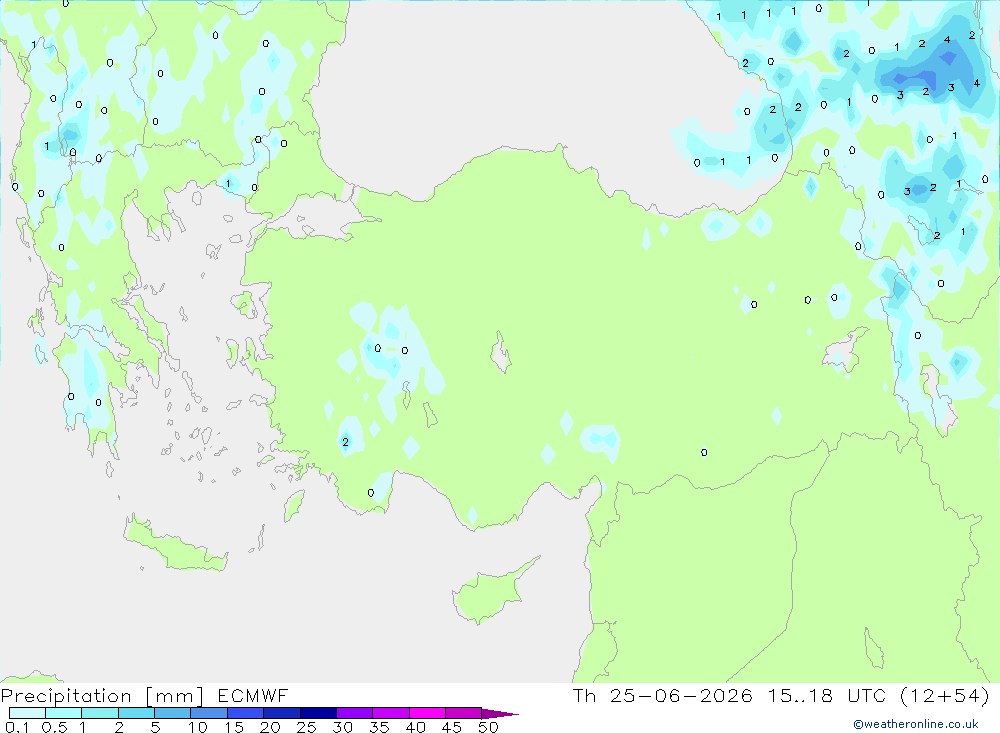Pick the legend swatch between 15 and 20
This screenshot has width=1000, height=733.
click(x=246, y=713)
